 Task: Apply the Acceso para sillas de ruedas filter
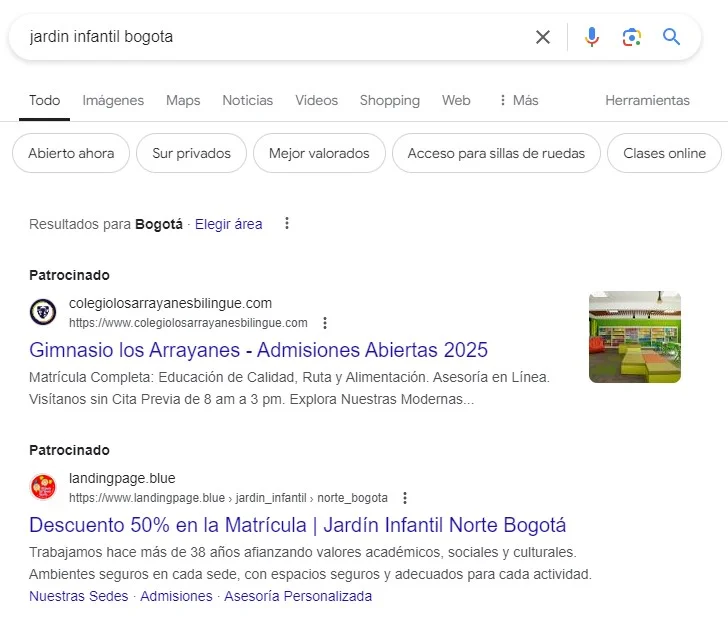(496, 153)
